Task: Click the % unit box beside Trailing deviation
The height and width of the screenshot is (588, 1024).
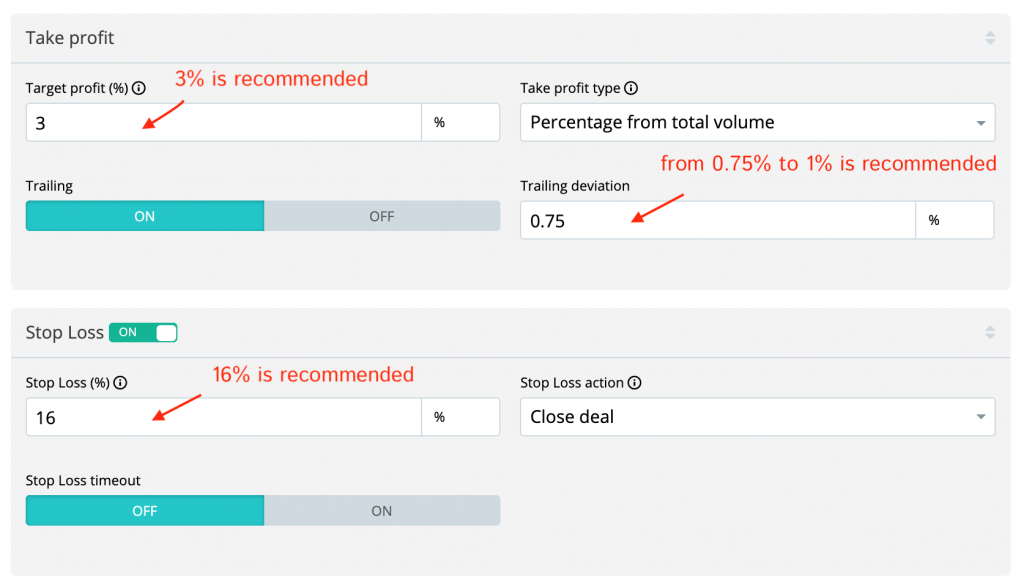Action: [954, 221]
